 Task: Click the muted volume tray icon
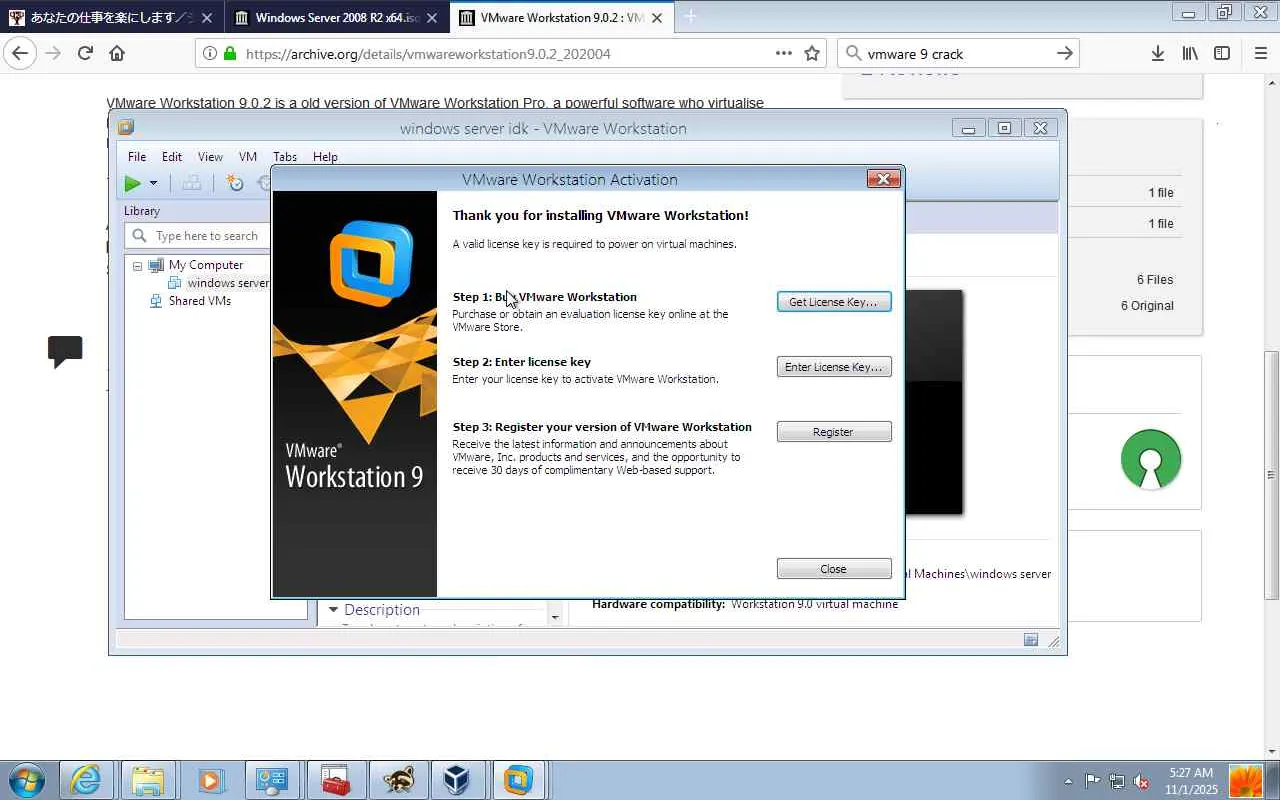[1141, 782]
